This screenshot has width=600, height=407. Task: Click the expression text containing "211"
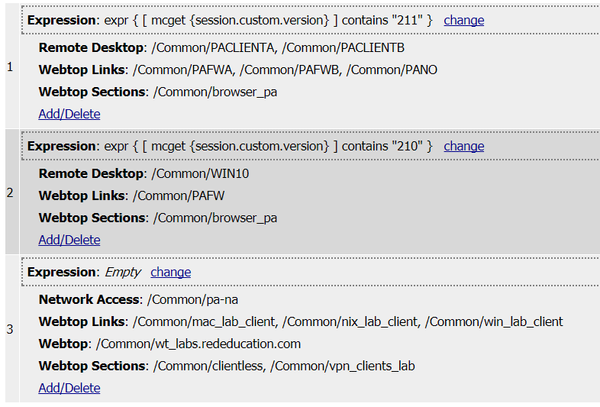[x=230, y=20]
